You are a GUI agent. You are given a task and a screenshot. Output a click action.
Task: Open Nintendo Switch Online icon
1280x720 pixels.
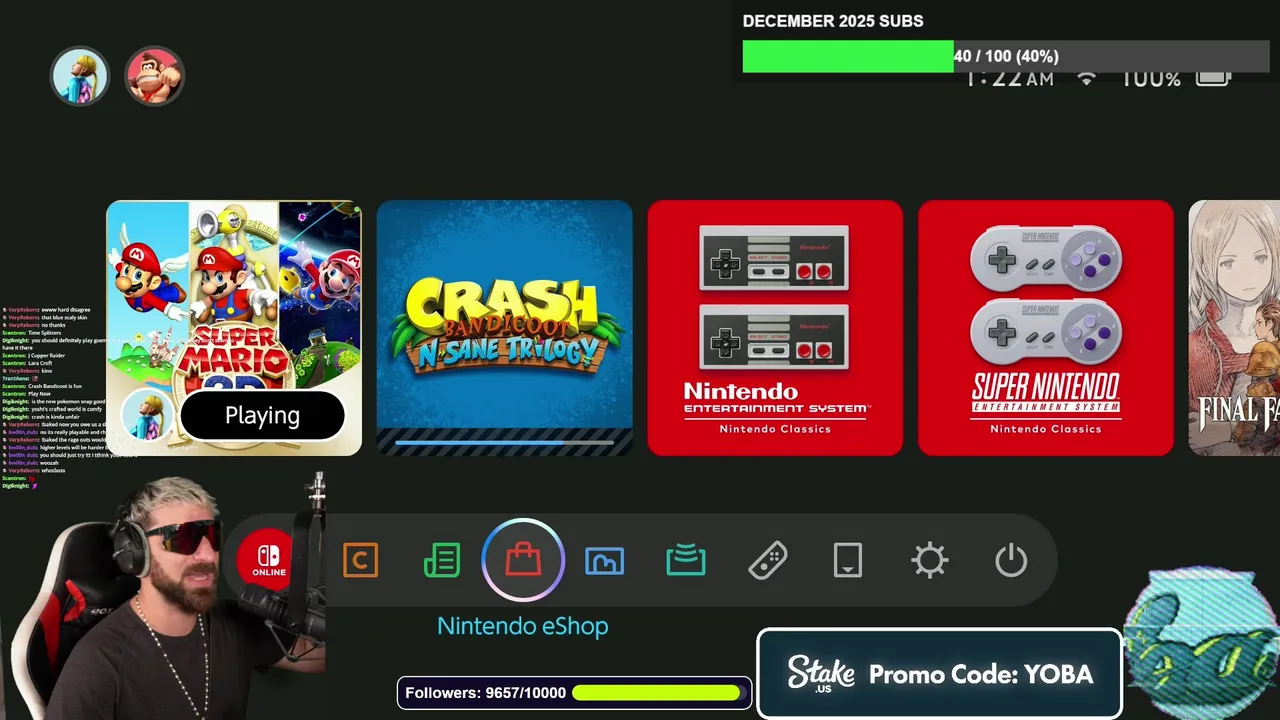click(x=269, y=560)
